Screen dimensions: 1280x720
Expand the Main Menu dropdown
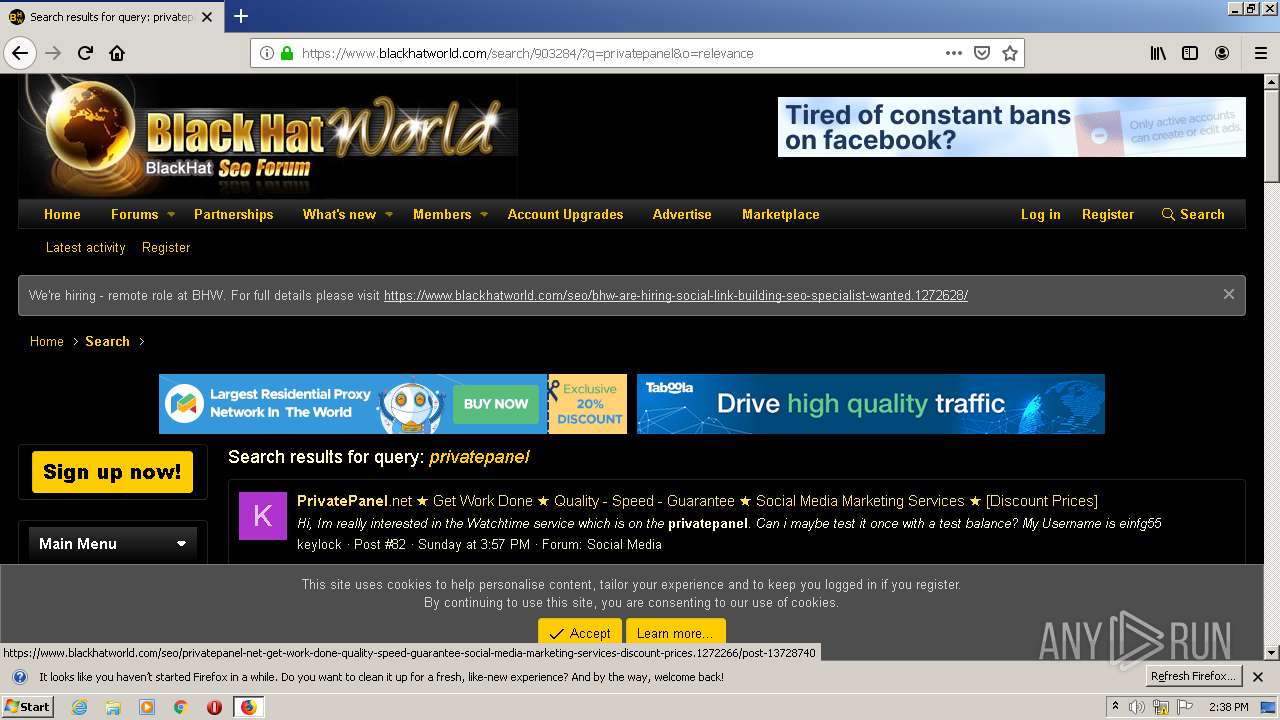tap(181, 544)
